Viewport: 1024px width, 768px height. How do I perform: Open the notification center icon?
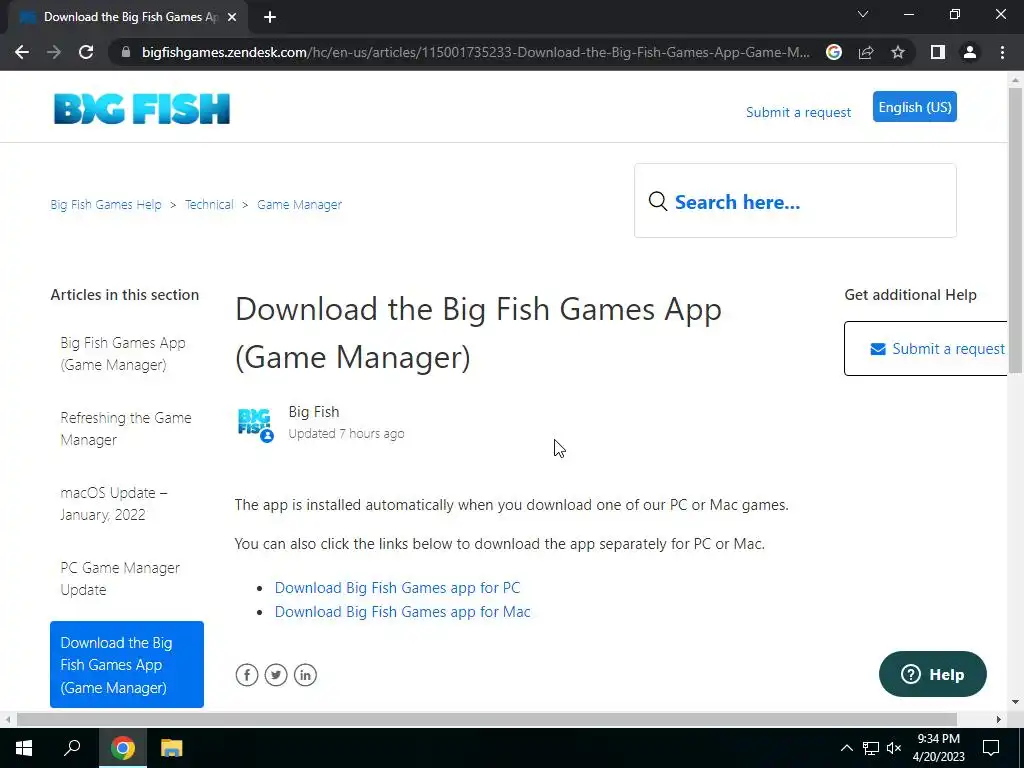(991, 748)
